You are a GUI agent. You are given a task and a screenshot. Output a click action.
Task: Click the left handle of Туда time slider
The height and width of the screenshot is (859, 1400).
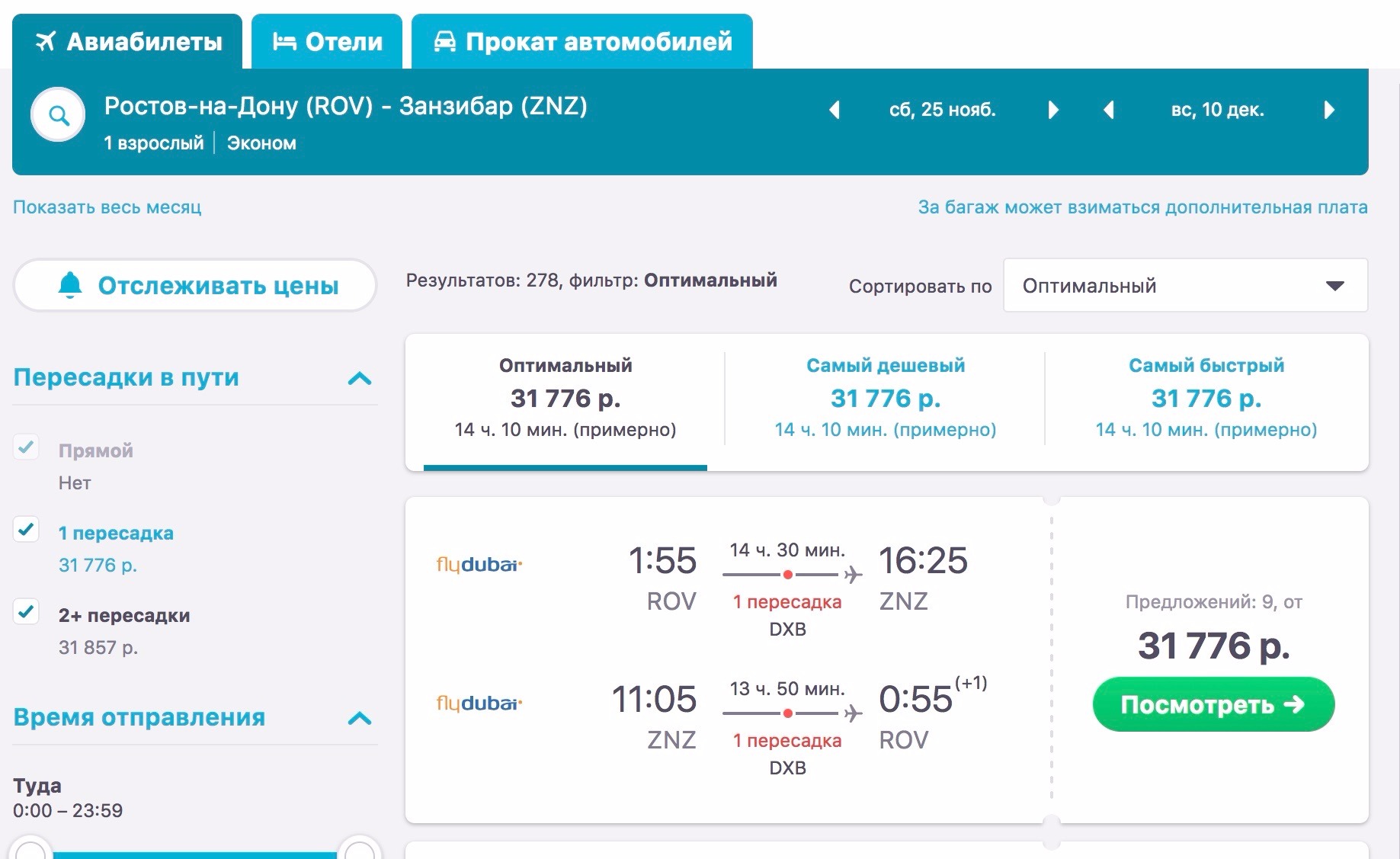pos(30,848)
